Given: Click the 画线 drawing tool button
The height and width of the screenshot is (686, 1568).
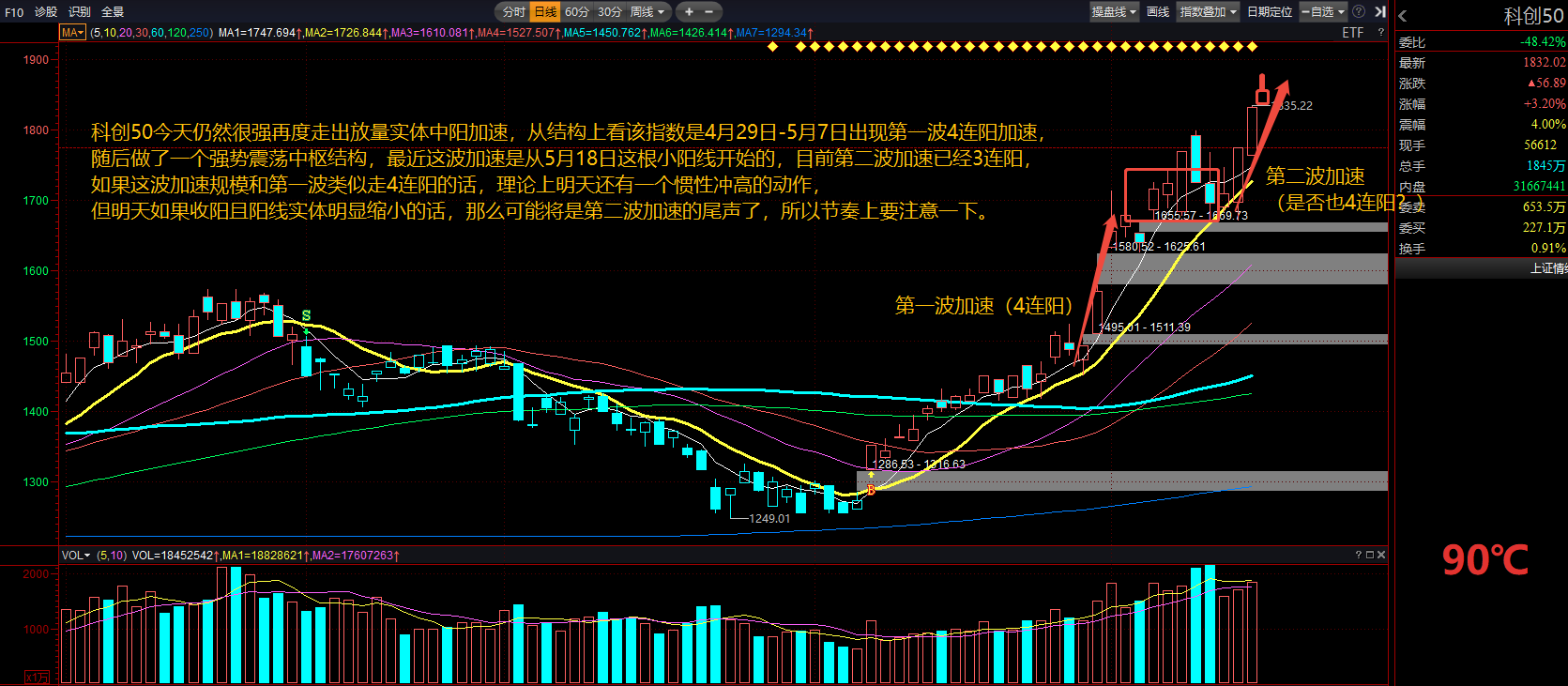Looking at the screenshot, I should [1158, 12].
